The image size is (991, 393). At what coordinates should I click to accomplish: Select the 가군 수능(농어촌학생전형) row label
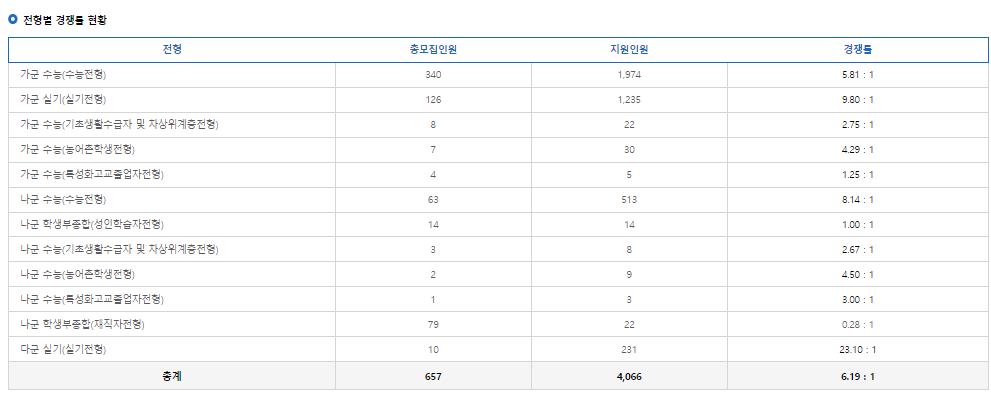tap(78, 150)
